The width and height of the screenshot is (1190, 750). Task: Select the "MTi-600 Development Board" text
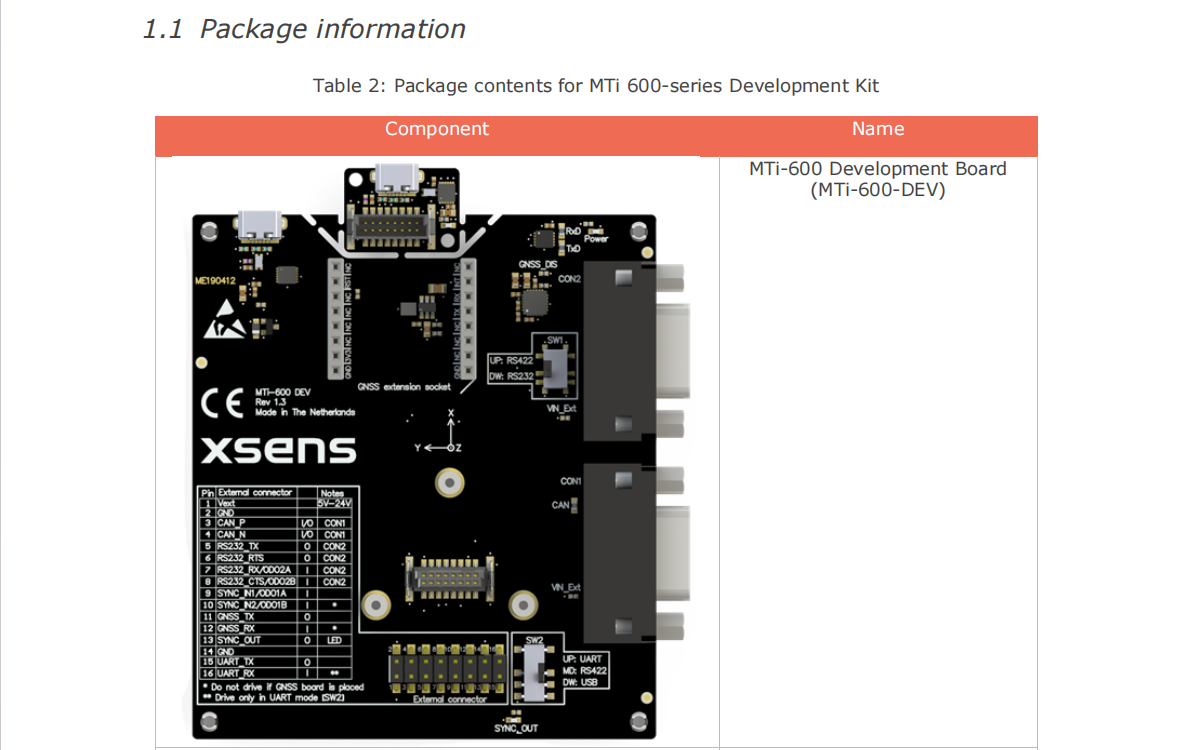coord(877,169)
